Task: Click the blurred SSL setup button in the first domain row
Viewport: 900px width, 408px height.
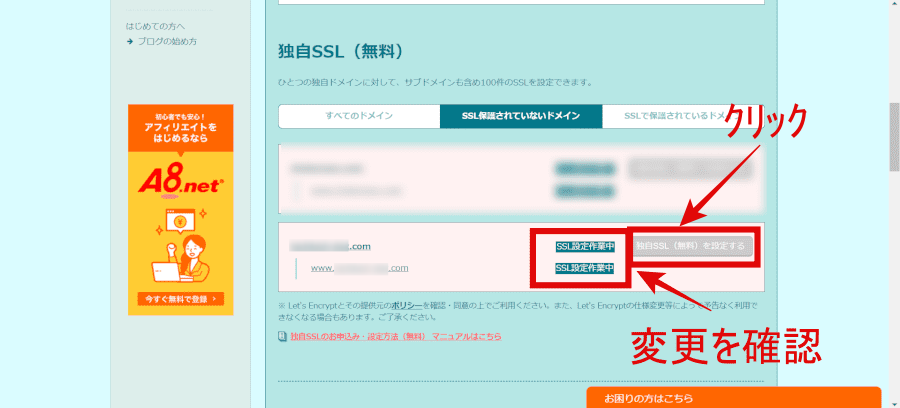Action: click(x=690, y=169)
